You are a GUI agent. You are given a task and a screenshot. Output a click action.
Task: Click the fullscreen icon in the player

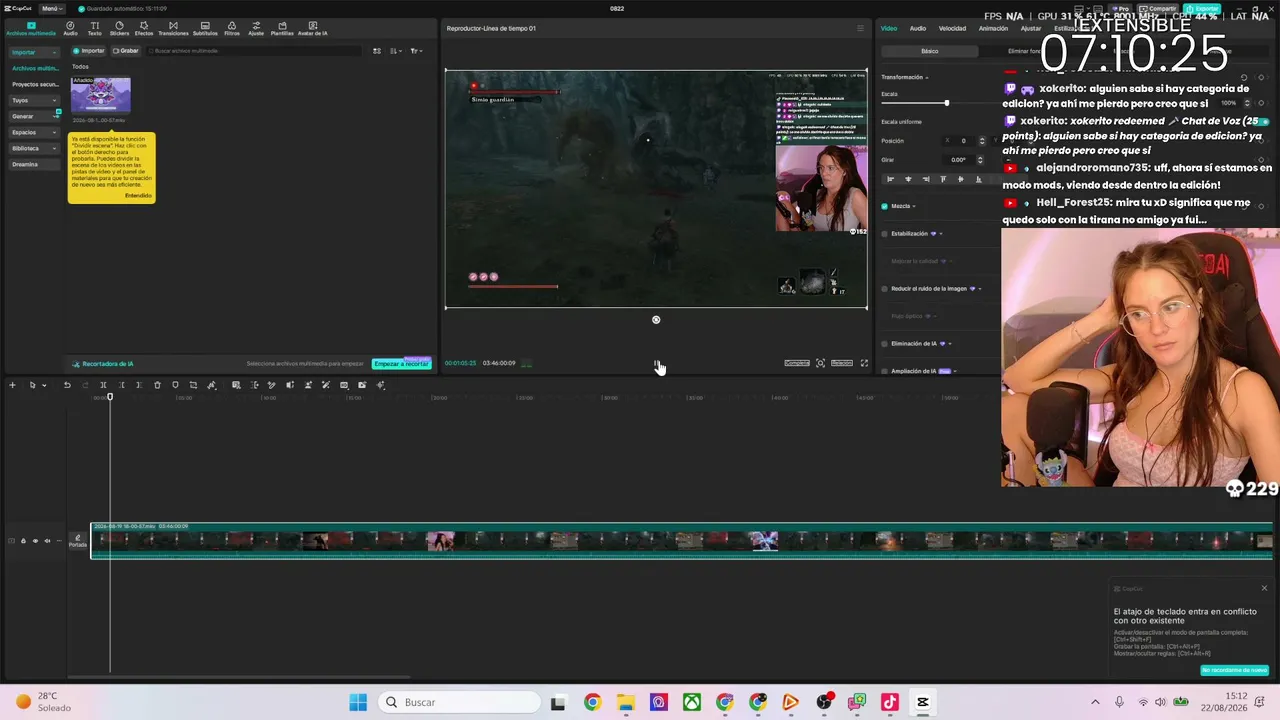(864, 363)
